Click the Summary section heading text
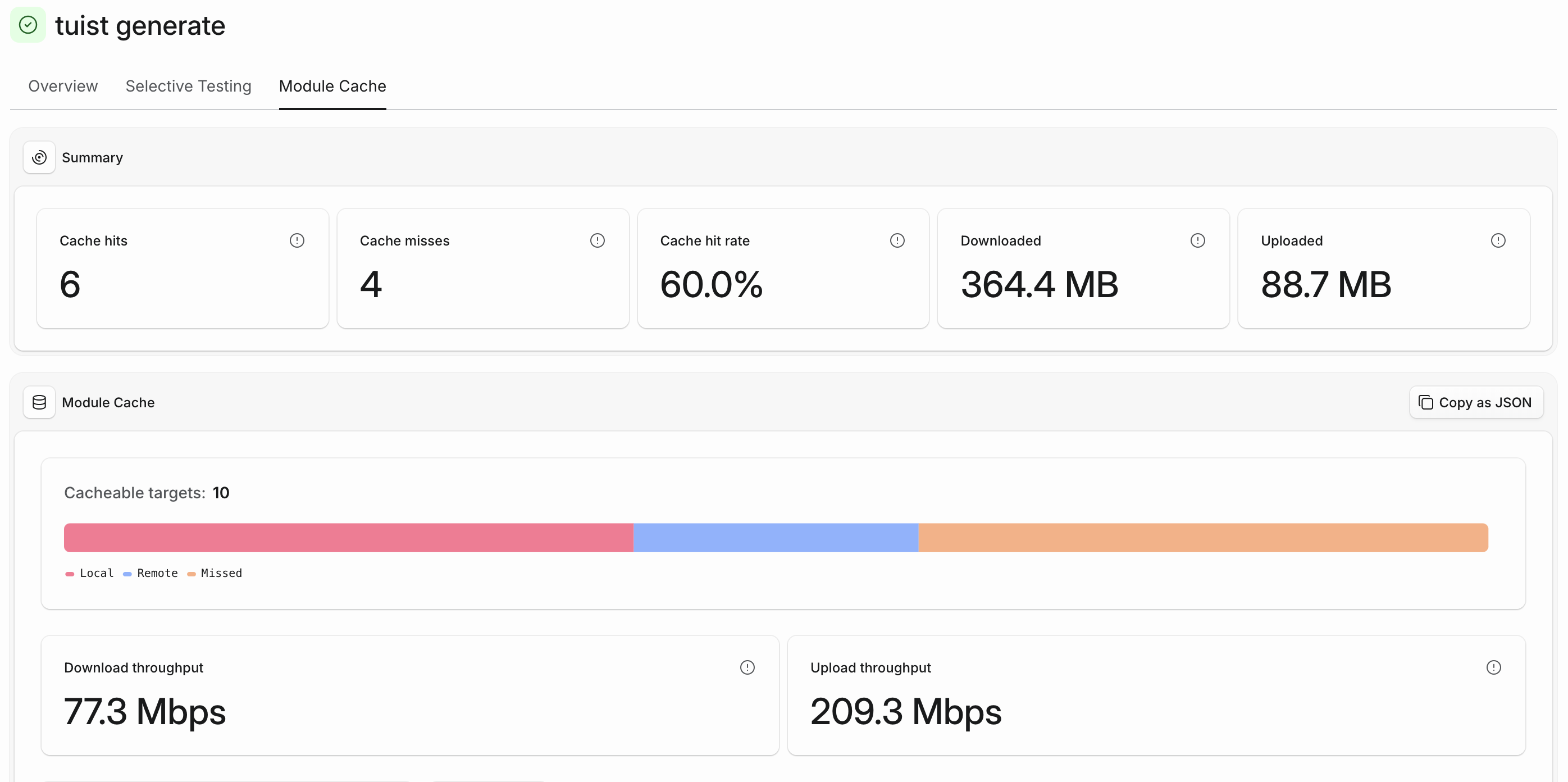1568x782 pixels. coord(93,158)
